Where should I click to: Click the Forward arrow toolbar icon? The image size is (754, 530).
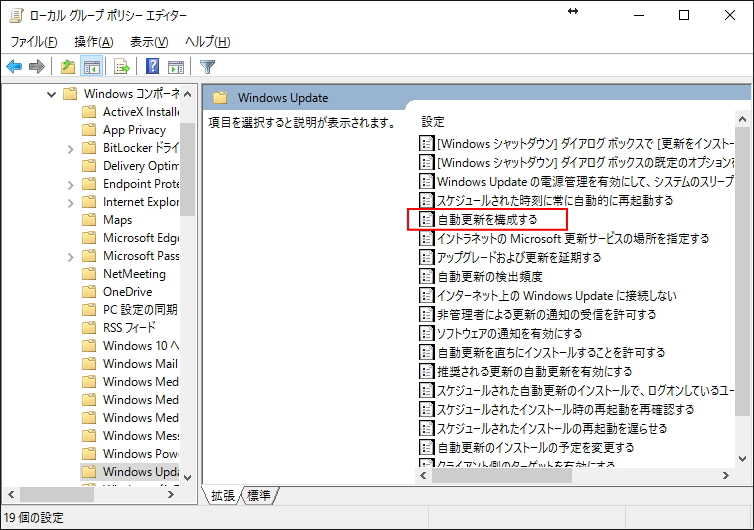[37, 66]
